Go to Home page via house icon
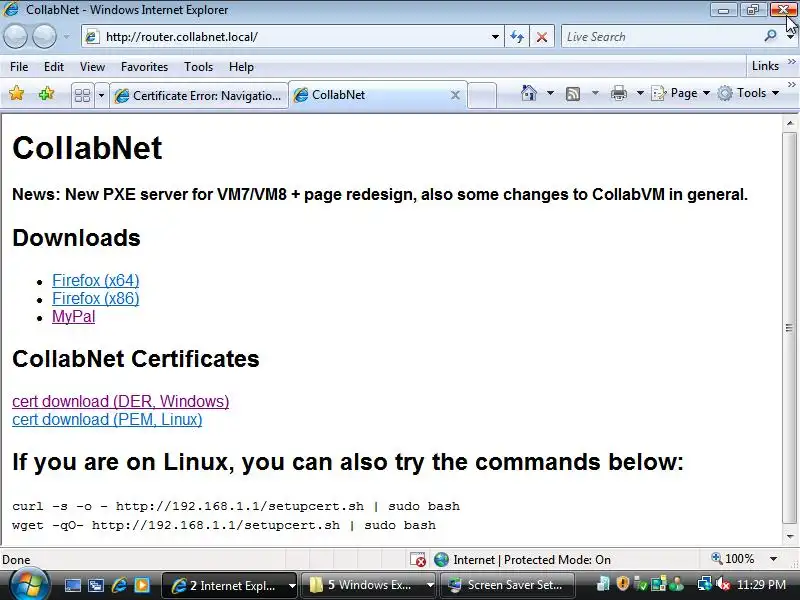Screen dimensions: 800x600 [x=529, y=93]
